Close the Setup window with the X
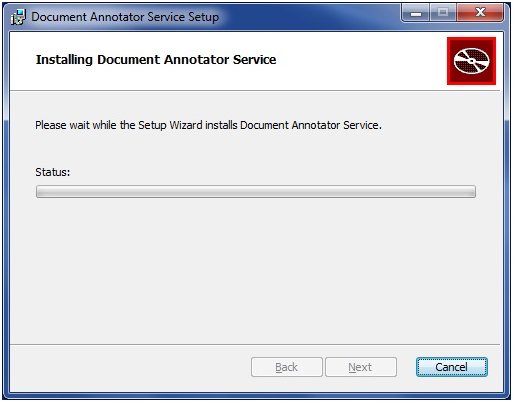This screenshot has width=514, height=402. [x=480, y=13]
